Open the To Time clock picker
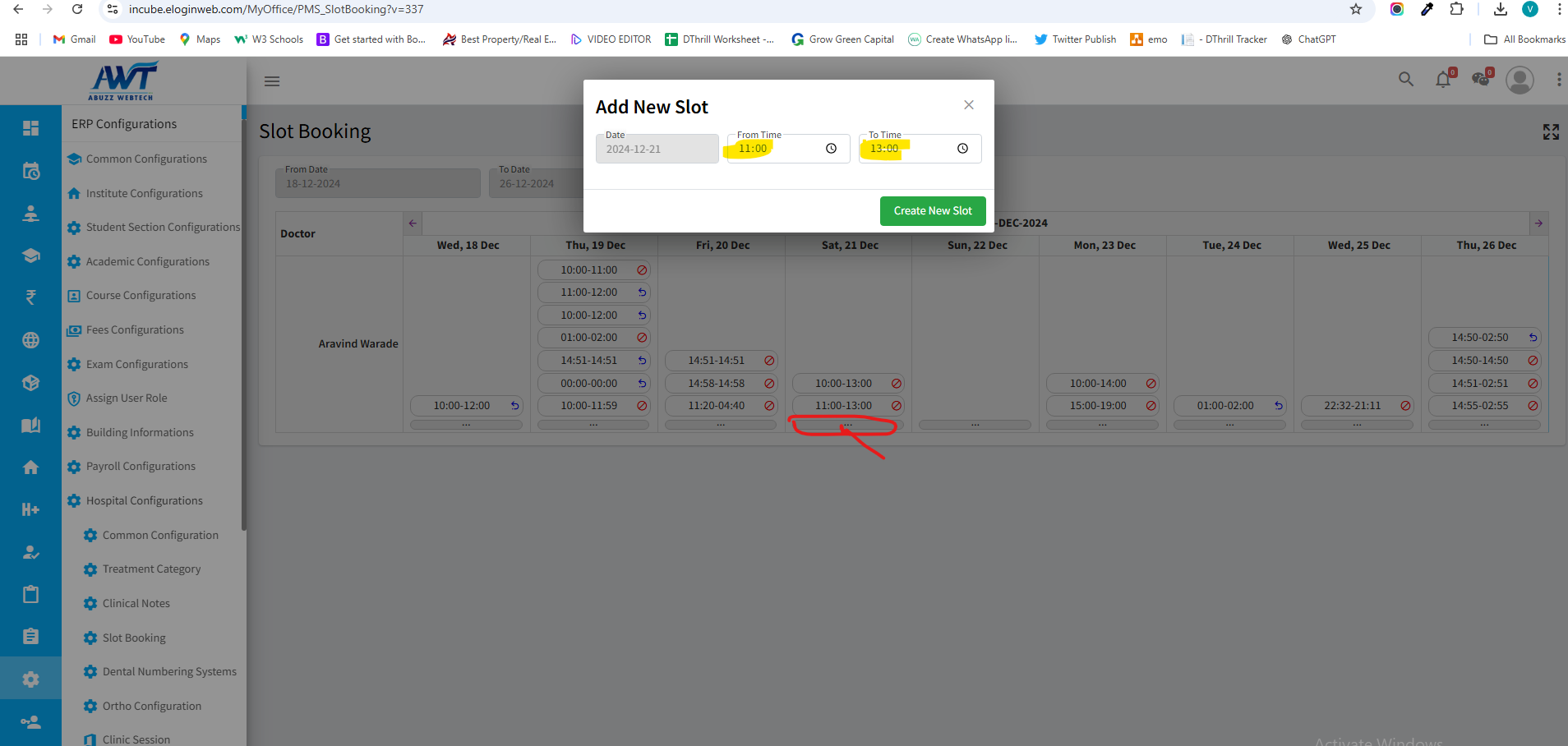The image size is (1568, 746). pyautogui.click(x=962, y=149)
